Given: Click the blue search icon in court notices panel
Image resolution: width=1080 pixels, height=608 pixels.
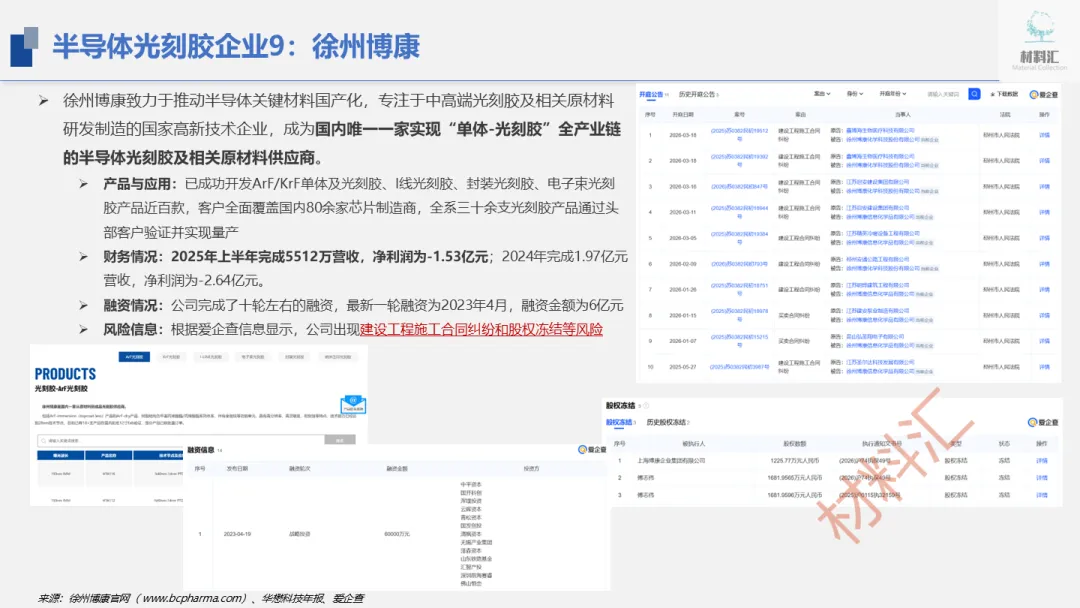Looking at the screenshot, I should [x=974, y=94].
